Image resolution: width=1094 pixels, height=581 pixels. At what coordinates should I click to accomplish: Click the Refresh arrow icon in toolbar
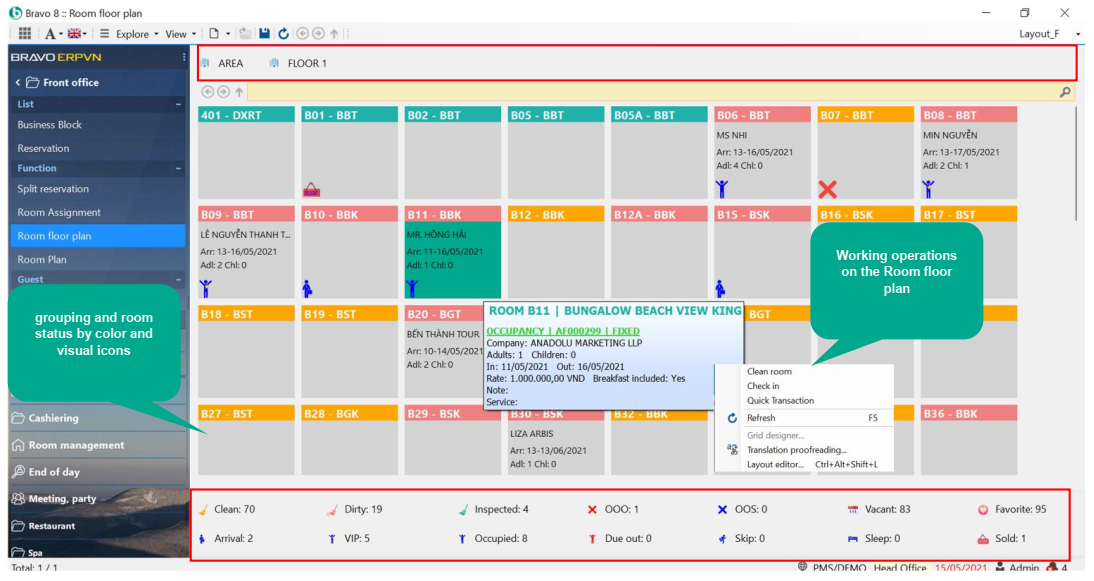284,33
